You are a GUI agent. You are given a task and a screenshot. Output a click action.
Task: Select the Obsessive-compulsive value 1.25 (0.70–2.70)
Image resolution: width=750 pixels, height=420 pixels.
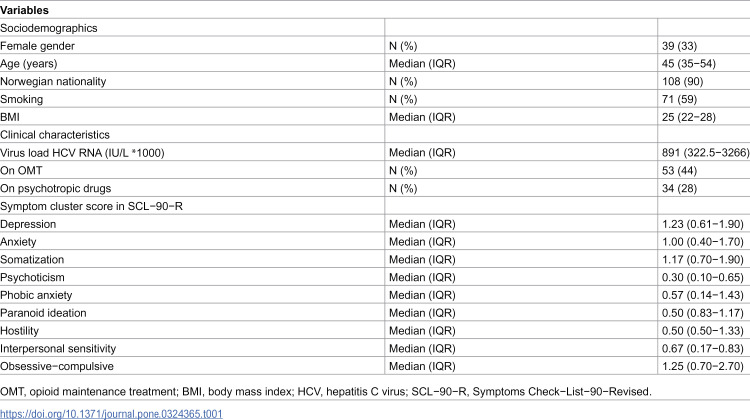(x=703, y=366)
